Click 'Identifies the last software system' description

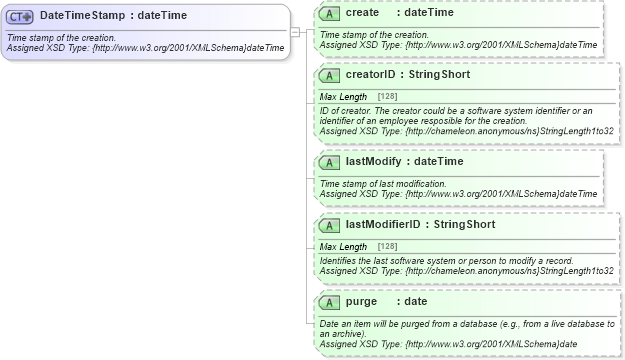click(446, 261)
